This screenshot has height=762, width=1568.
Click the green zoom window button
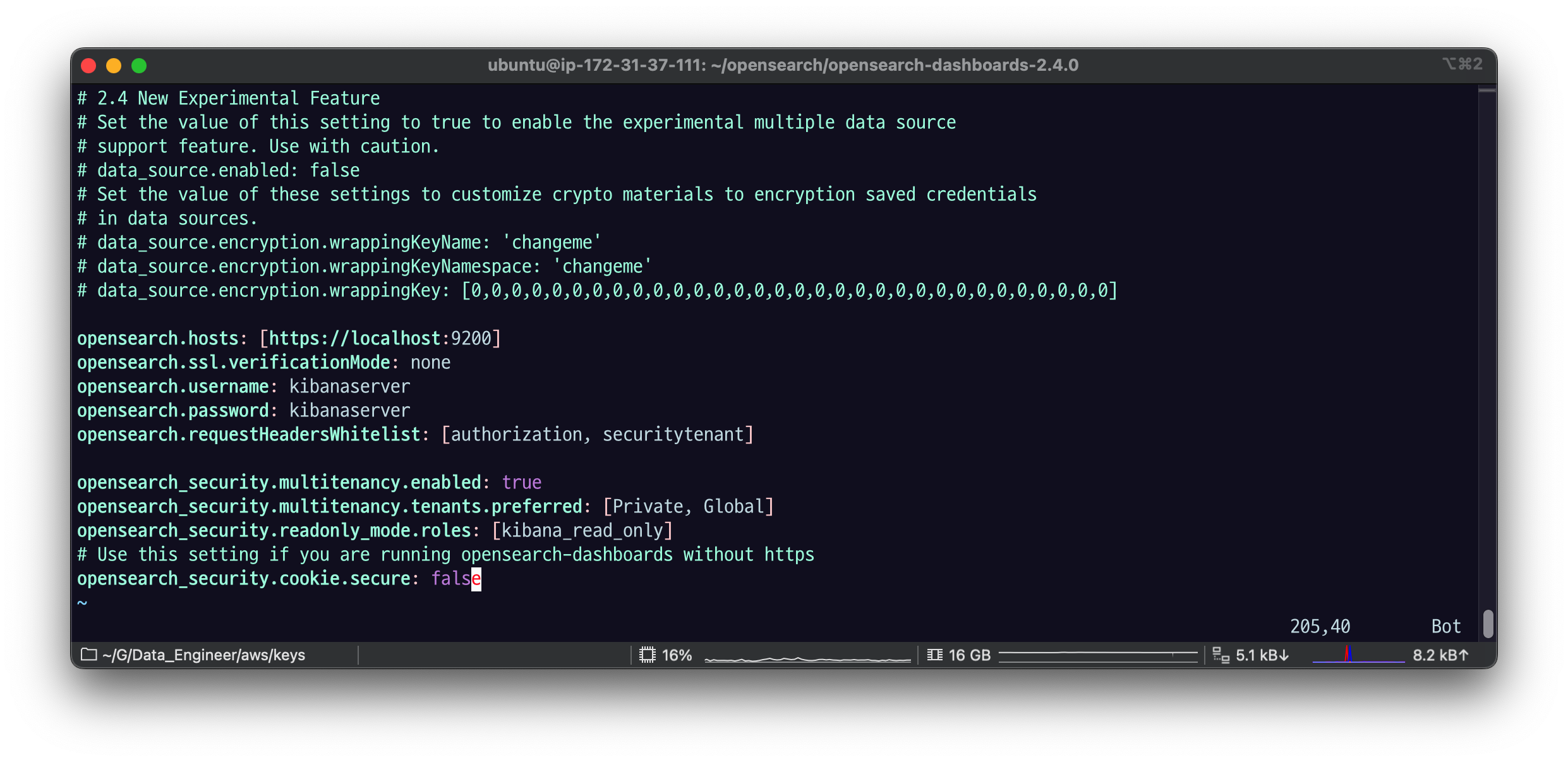pyautogui.click(x=139, y=66)
